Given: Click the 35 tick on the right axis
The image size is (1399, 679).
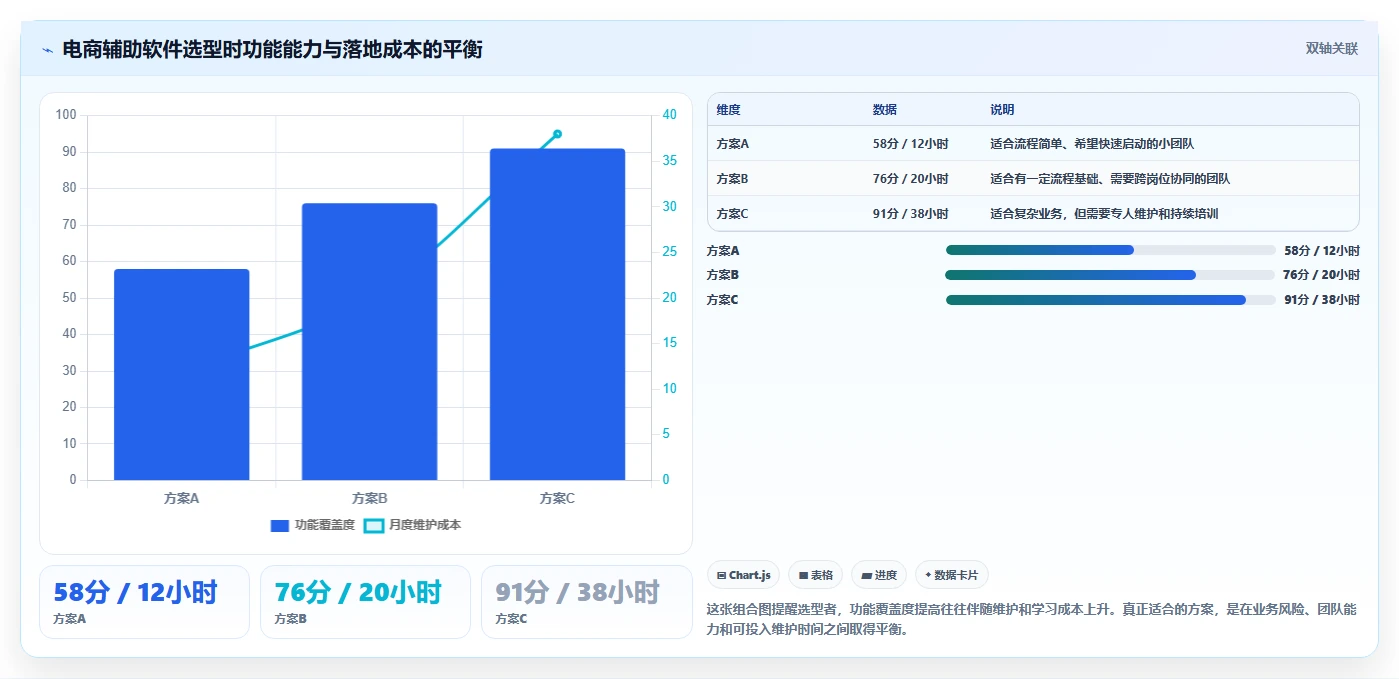Looking at the screenshot, I should click(x=669, y=161).
